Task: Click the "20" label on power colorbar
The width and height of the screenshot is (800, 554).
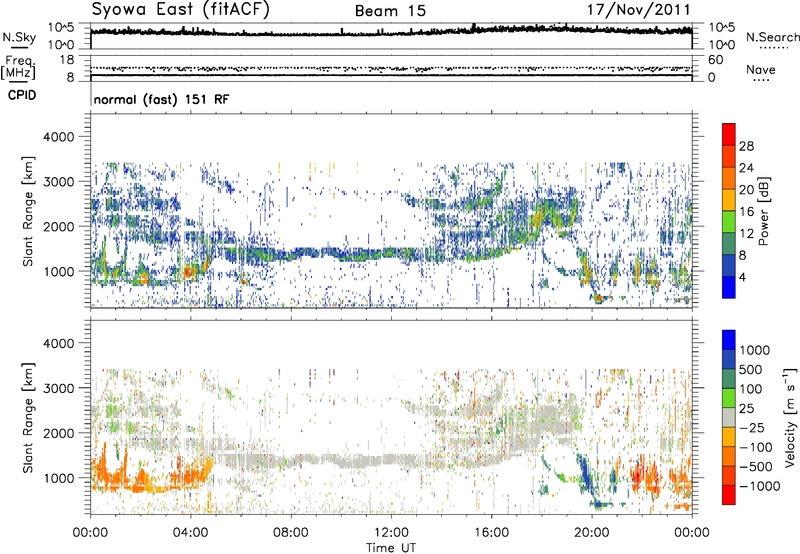Action: 746,190
